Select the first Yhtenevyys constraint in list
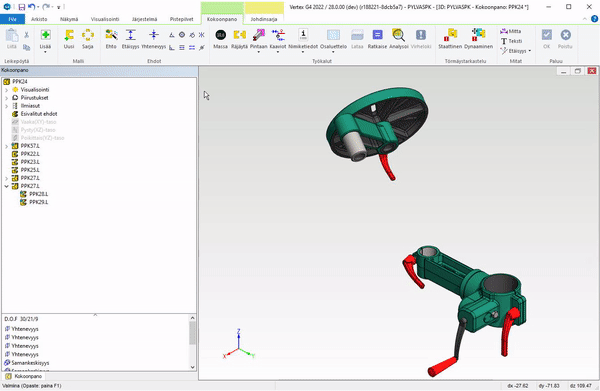600x391 pixels. pyautogui.click(x=21, y=329)
